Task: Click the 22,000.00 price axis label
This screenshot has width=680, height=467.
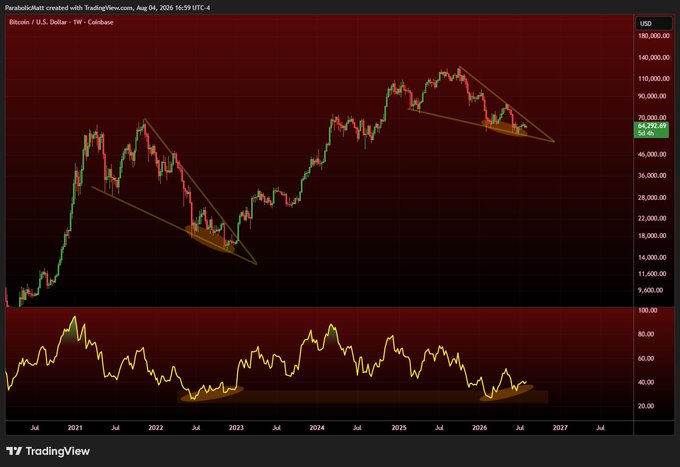Action: click(652, 218)
